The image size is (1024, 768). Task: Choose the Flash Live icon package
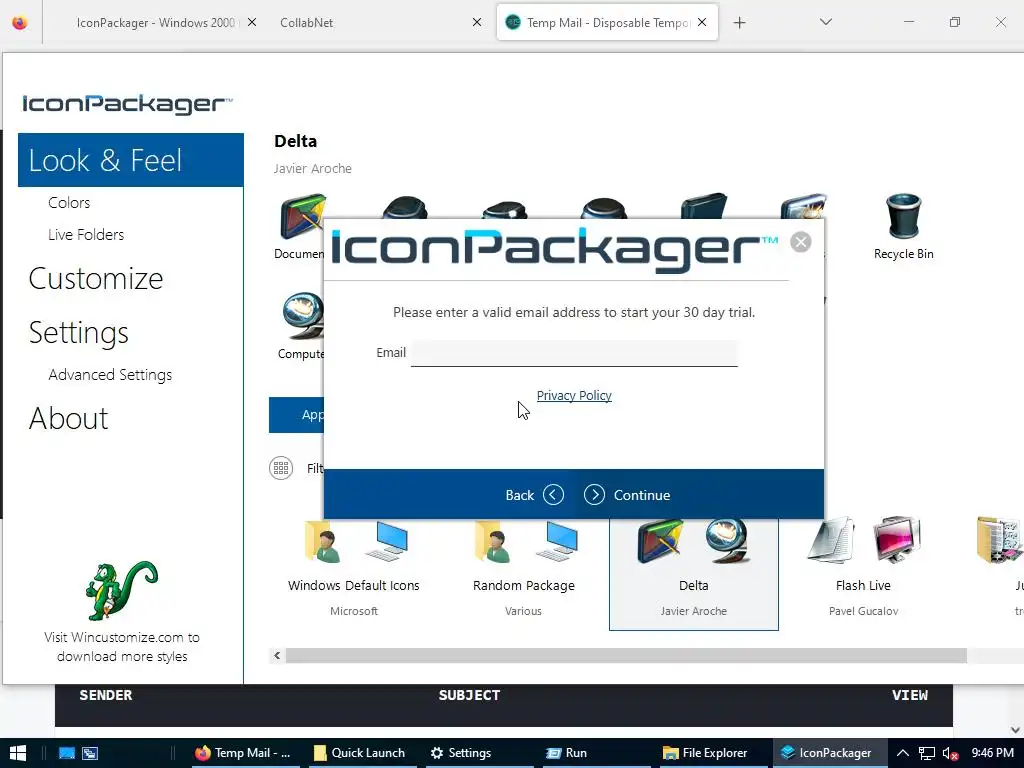click(x=863, y=573)
